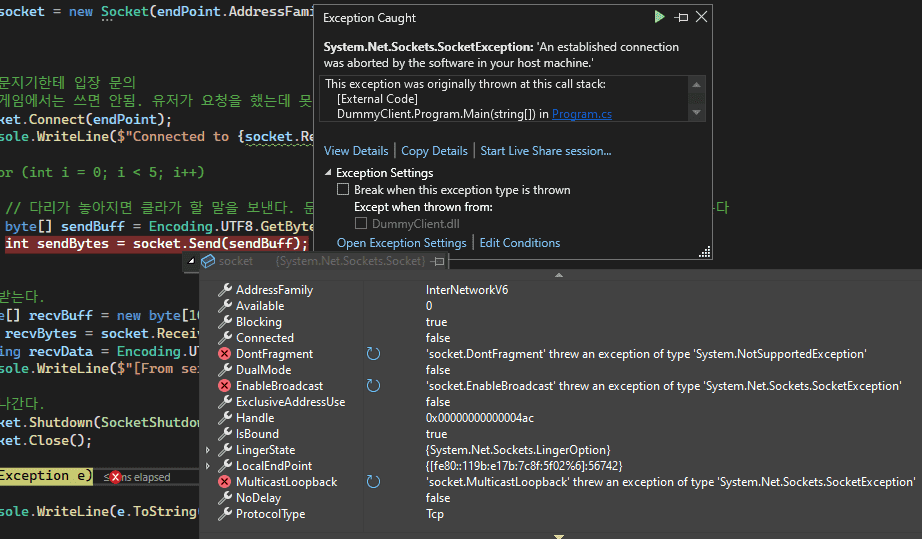922x539 pixels.
Task: Click the View Details link
Action: [x=355, y=151]
